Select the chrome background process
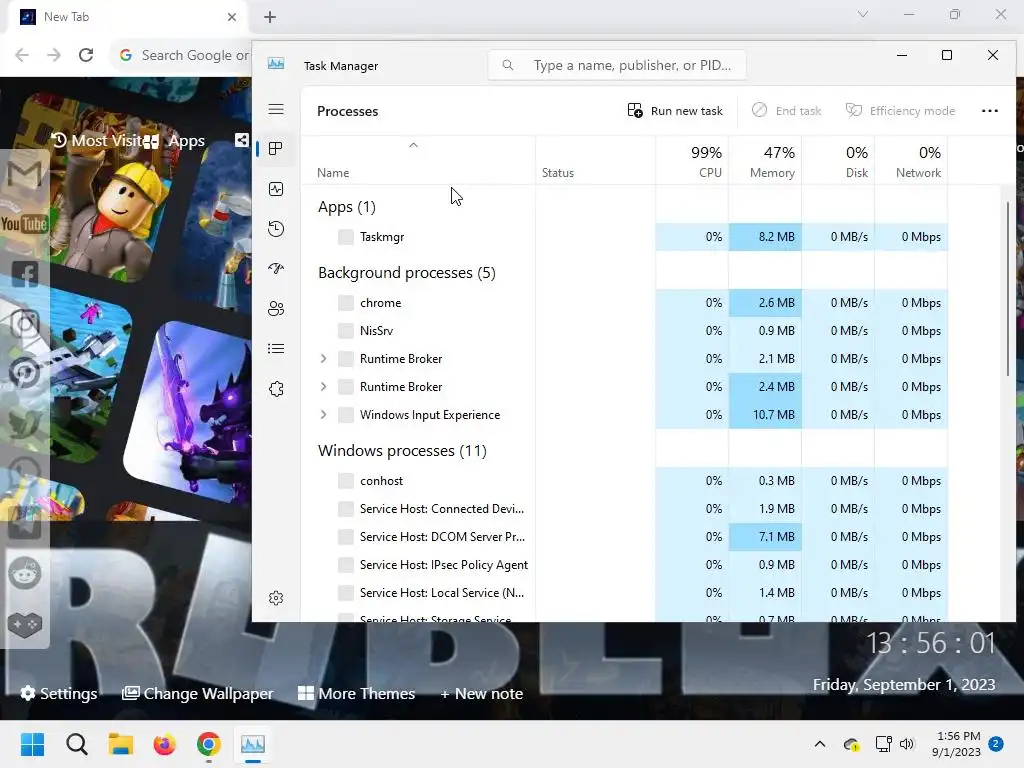The height and width of the screenshot is (768, 1024). coord(625,303)
